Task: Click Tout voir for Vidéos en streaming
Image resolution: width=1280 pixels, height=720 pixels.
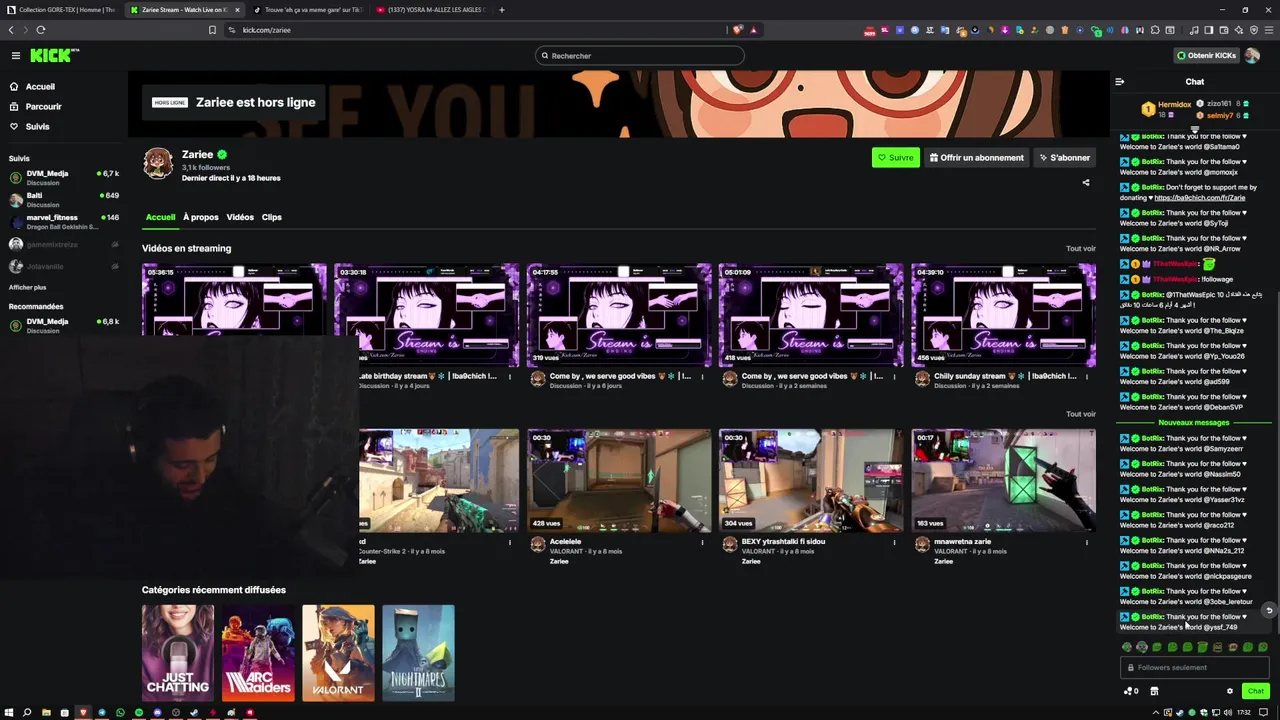Action: pyautogui.click(x=1080, y=249)
